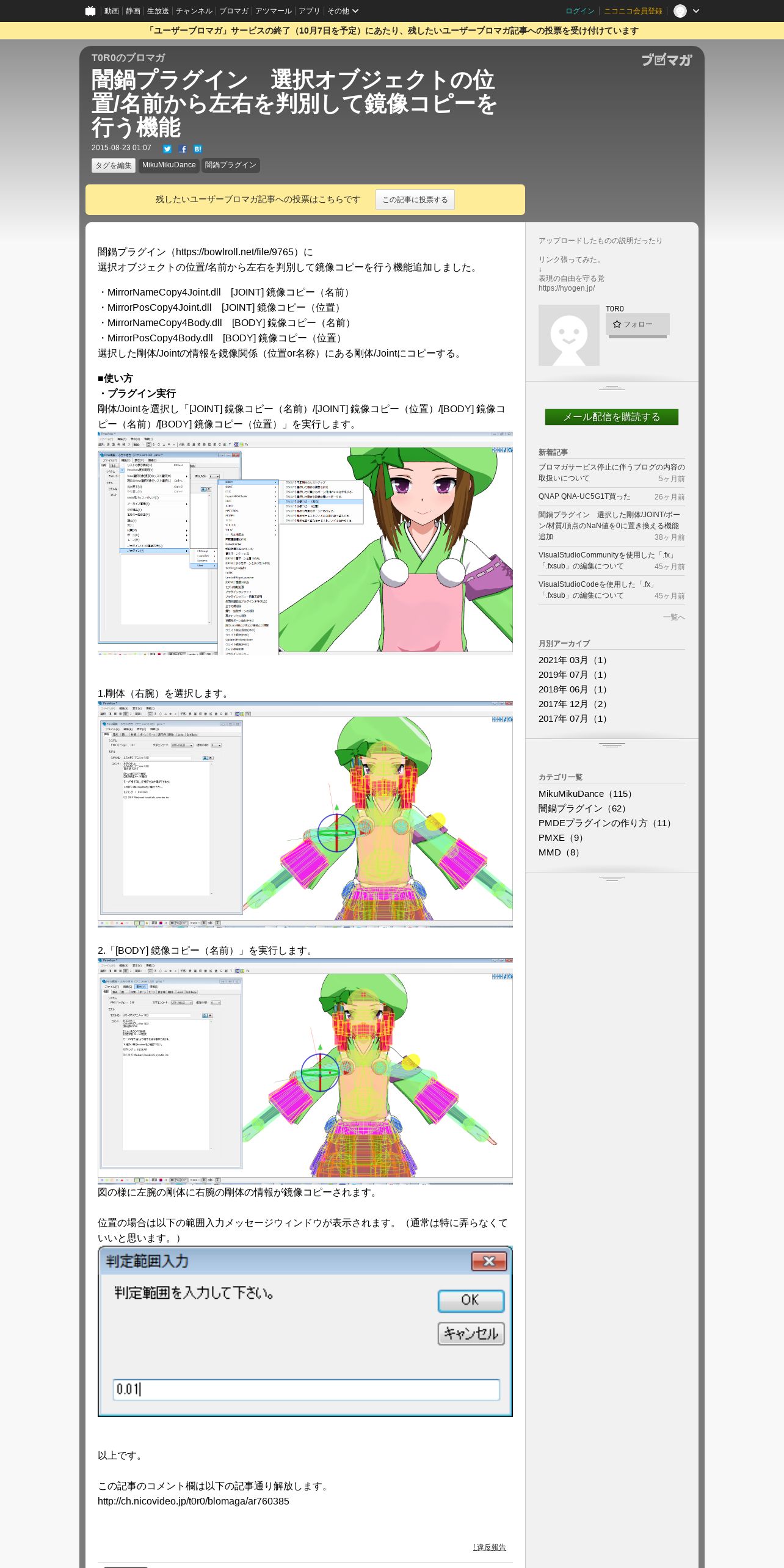Image resolution: width=784 pixels, height=1568 pixels.
Task: Open the plugin menu screenshot image
Action: 305,543
